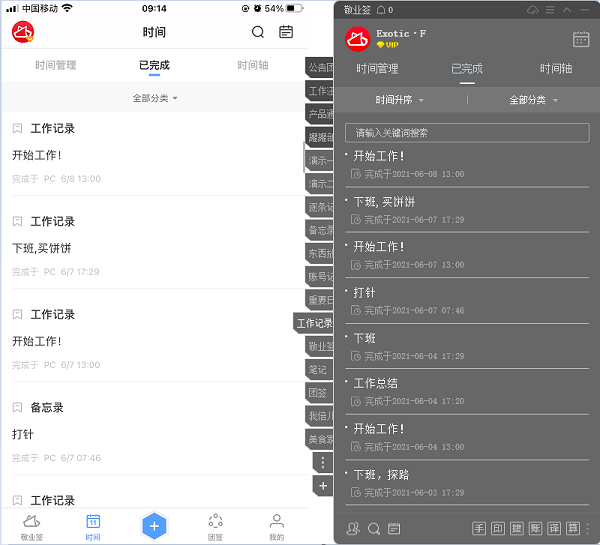Select 时间 tab in mobile bottom bar
600x545 pixels.
click(93, 527)
